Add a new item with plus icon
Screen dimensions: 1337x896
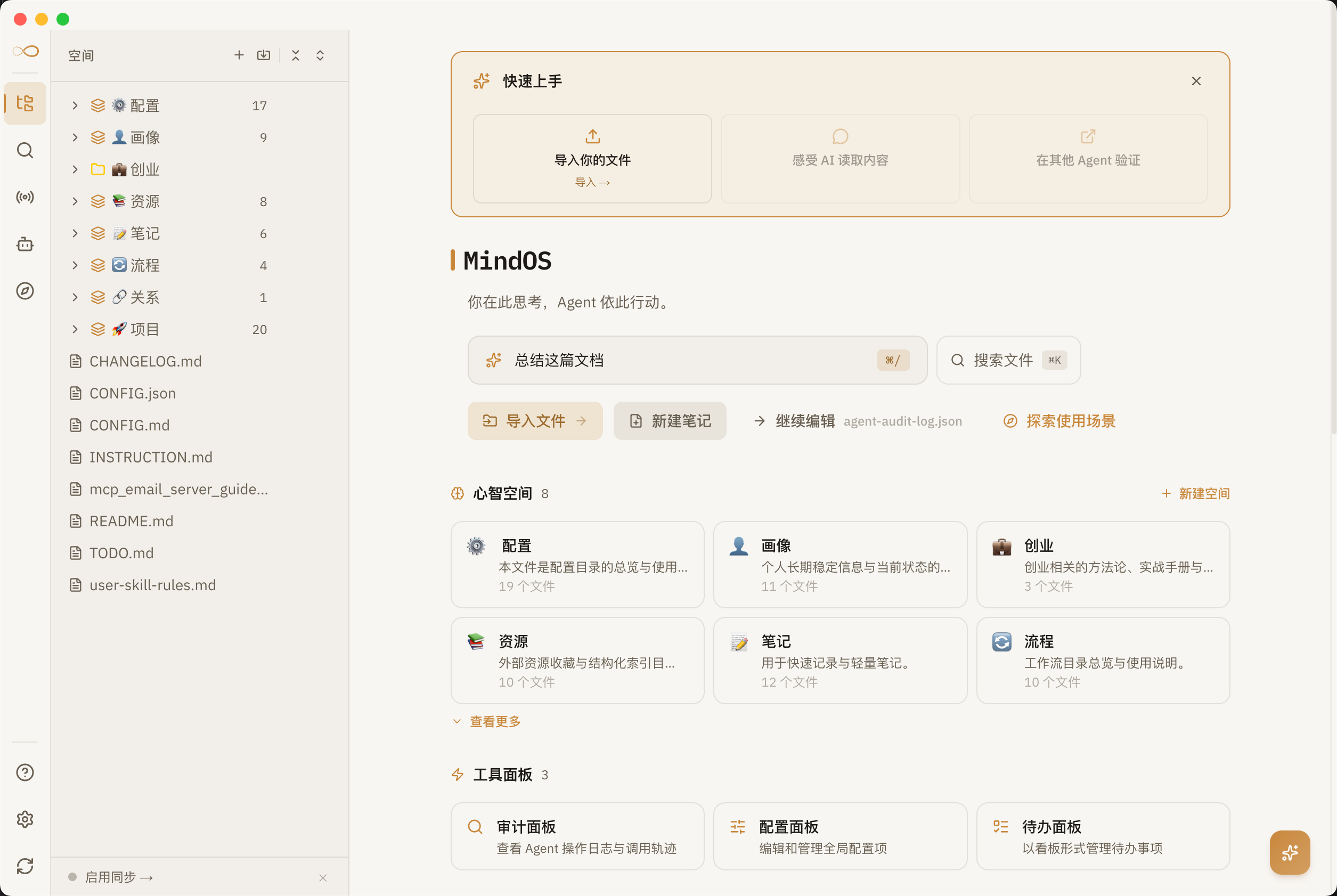(x=239, y=55)
